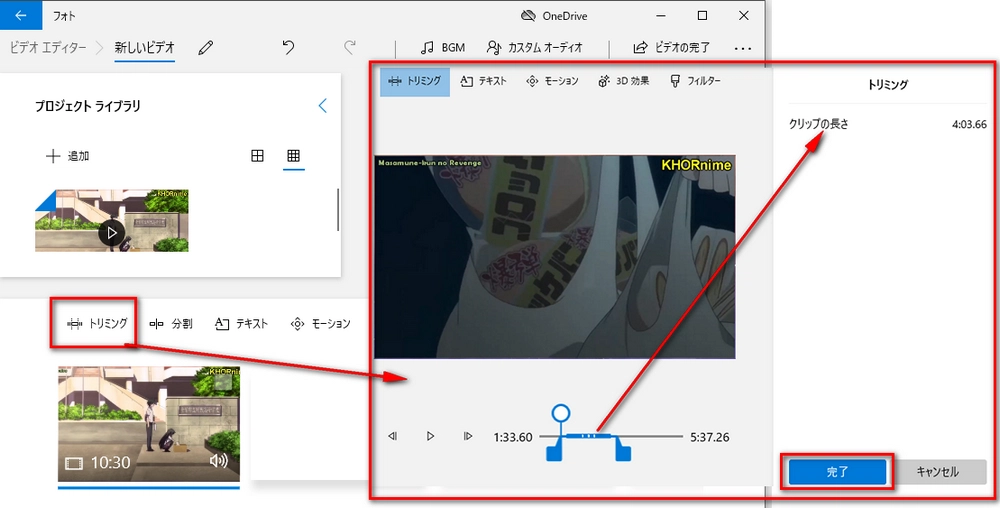Click the back arrow in title bar

(x=21, y=16)
